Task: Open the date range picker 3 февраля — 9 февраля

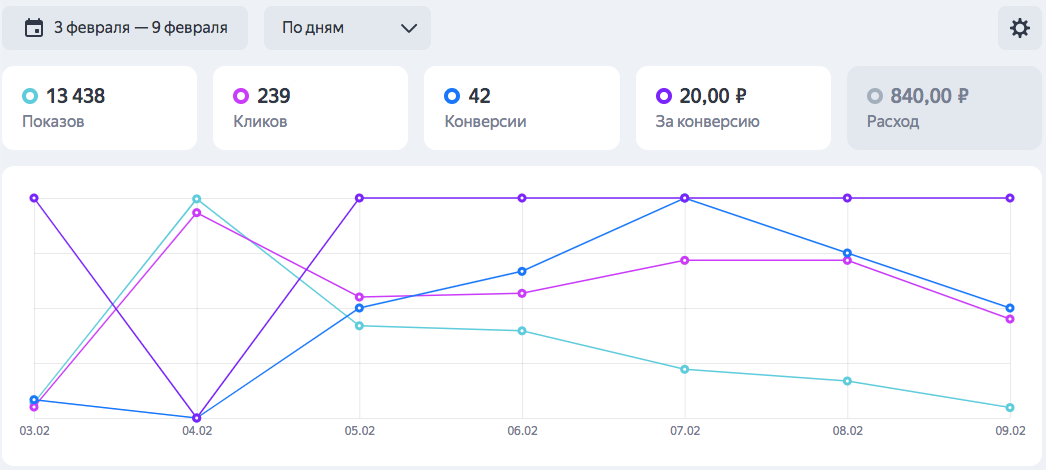Action: click(x=125, y=28)
